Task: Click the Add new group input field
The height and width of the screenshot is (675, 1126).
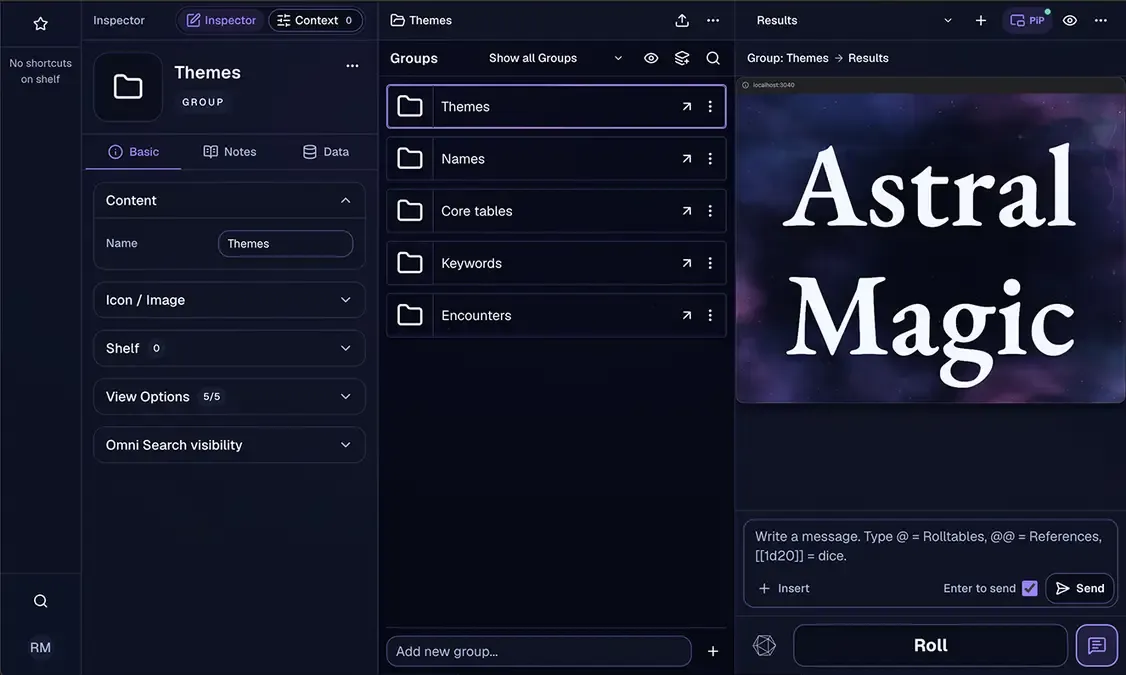Action: click(539, 651)
